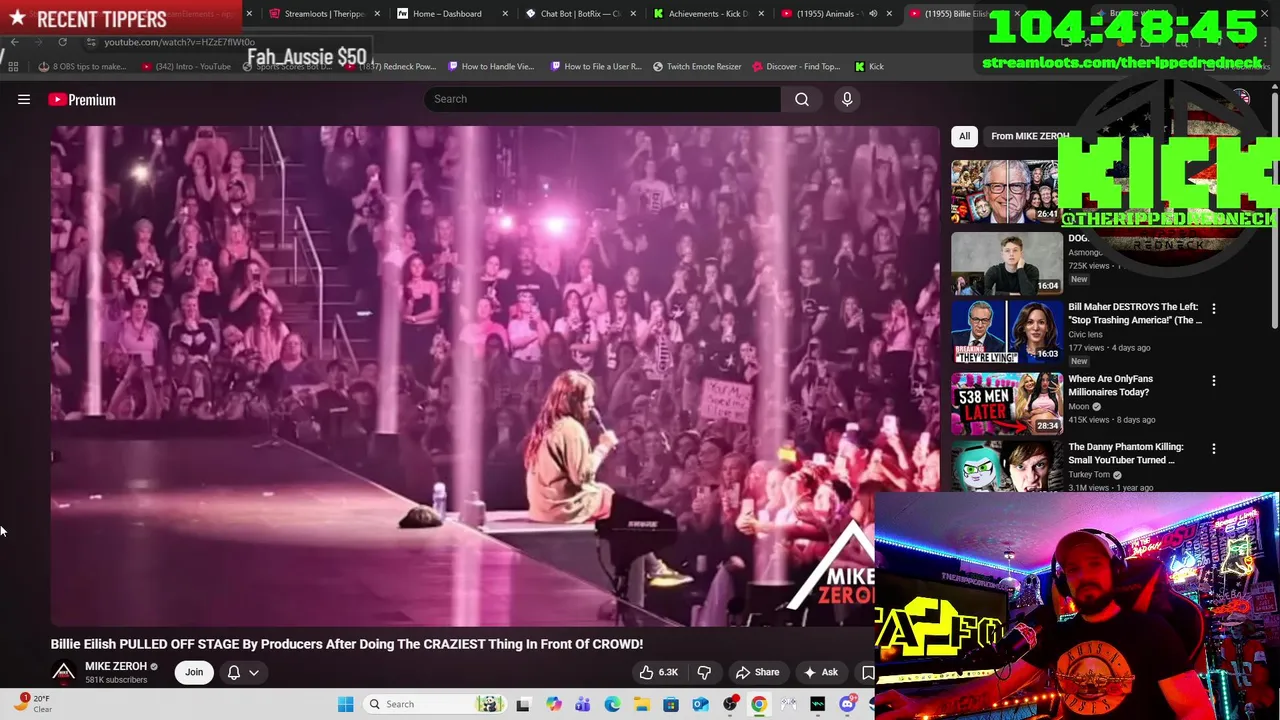Image resolution: width=1280 pixels, height=720 pixels.
Task: Open File Explorer from the taskbar
Action: 641,704
